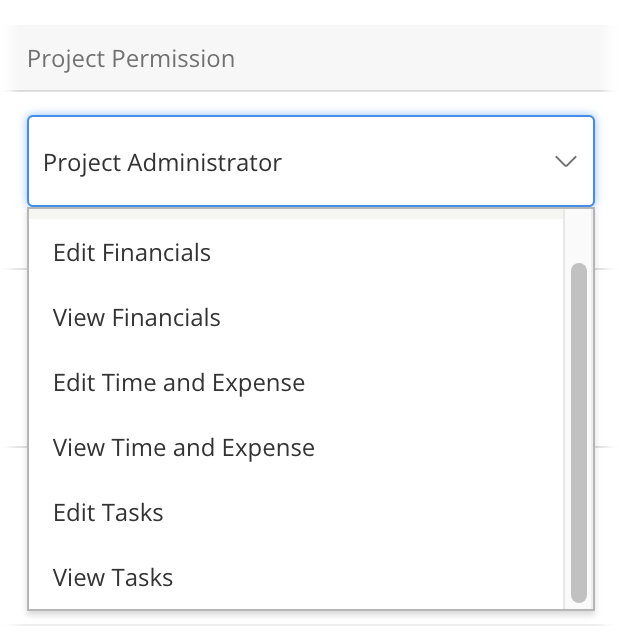Set permission to View Financials
This screenshot has width=619, height=637.
click(137, 318)
